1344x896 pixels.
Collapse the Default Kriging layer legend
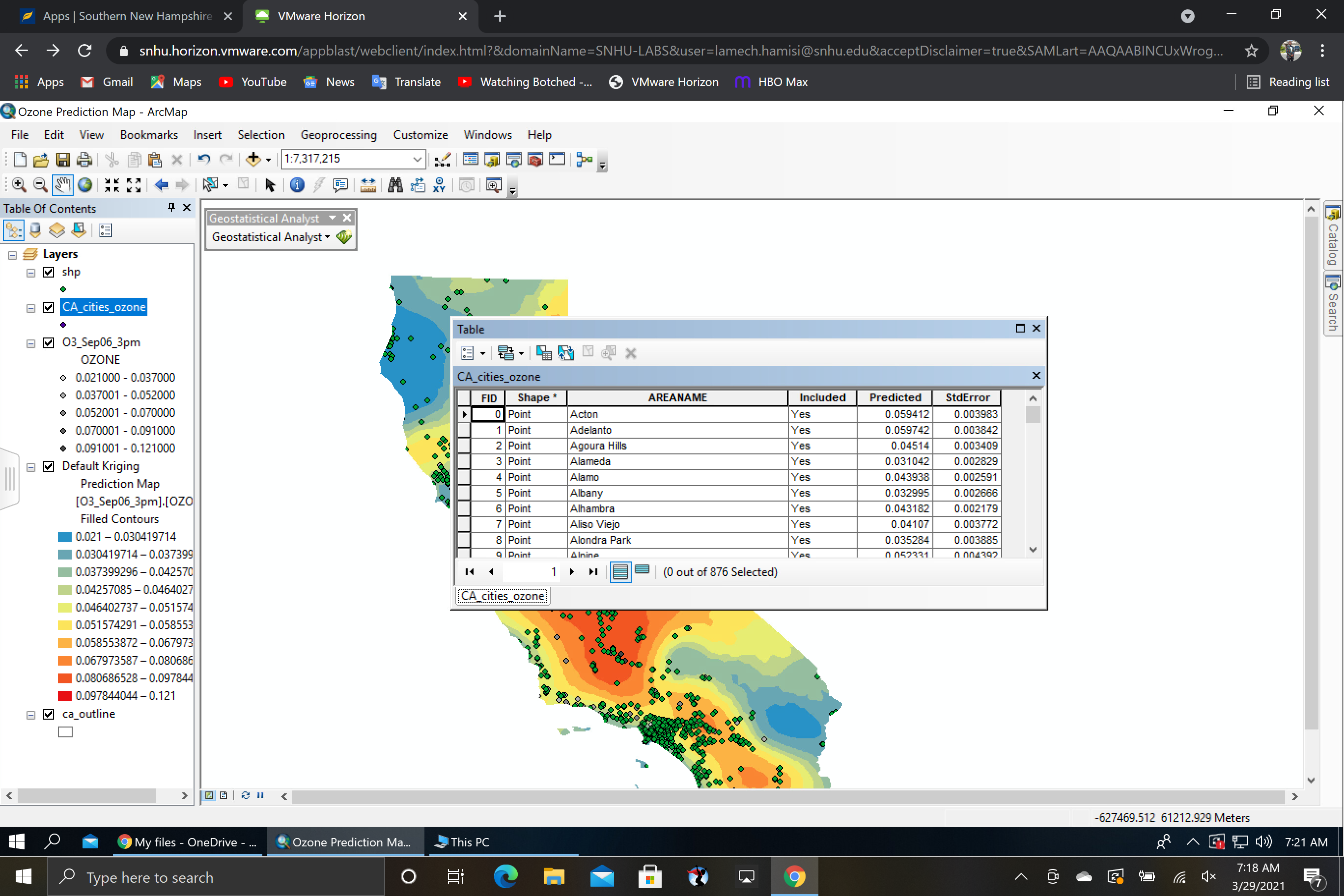pos(31,468)
